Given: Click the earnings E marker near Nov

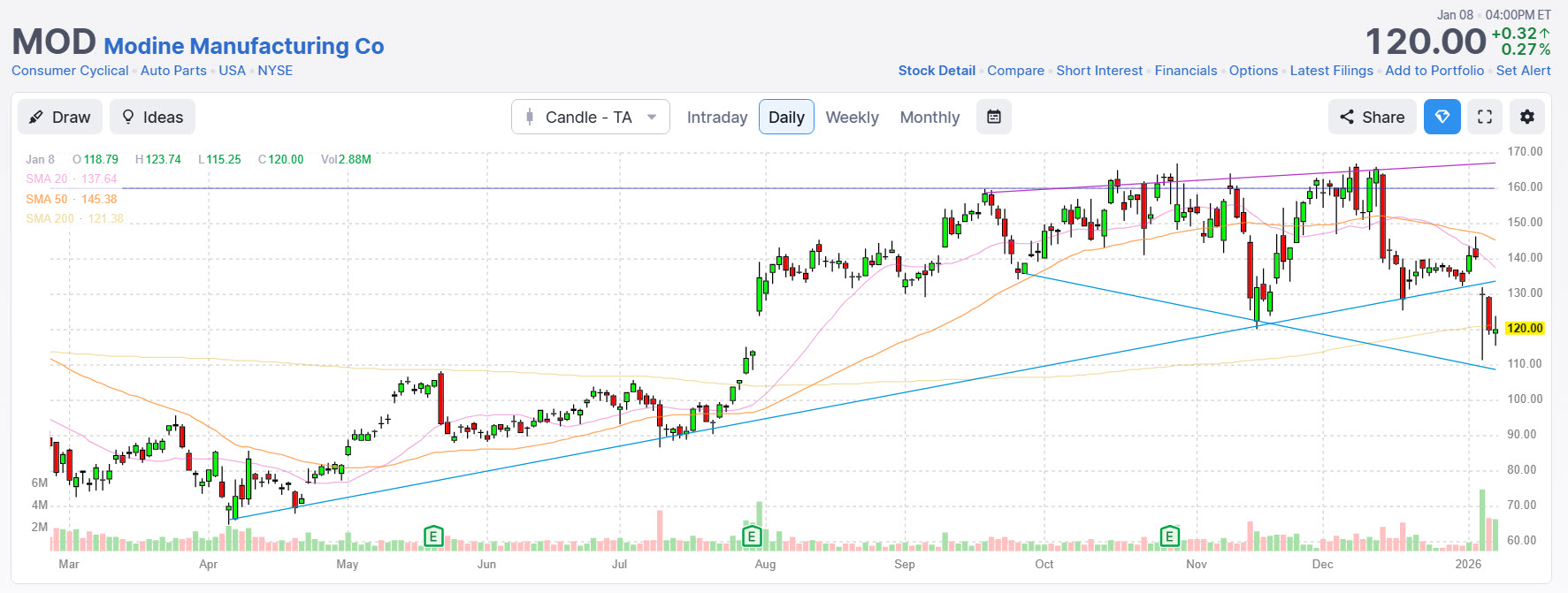Looking at the screenshot, I should pos(1169,536).
